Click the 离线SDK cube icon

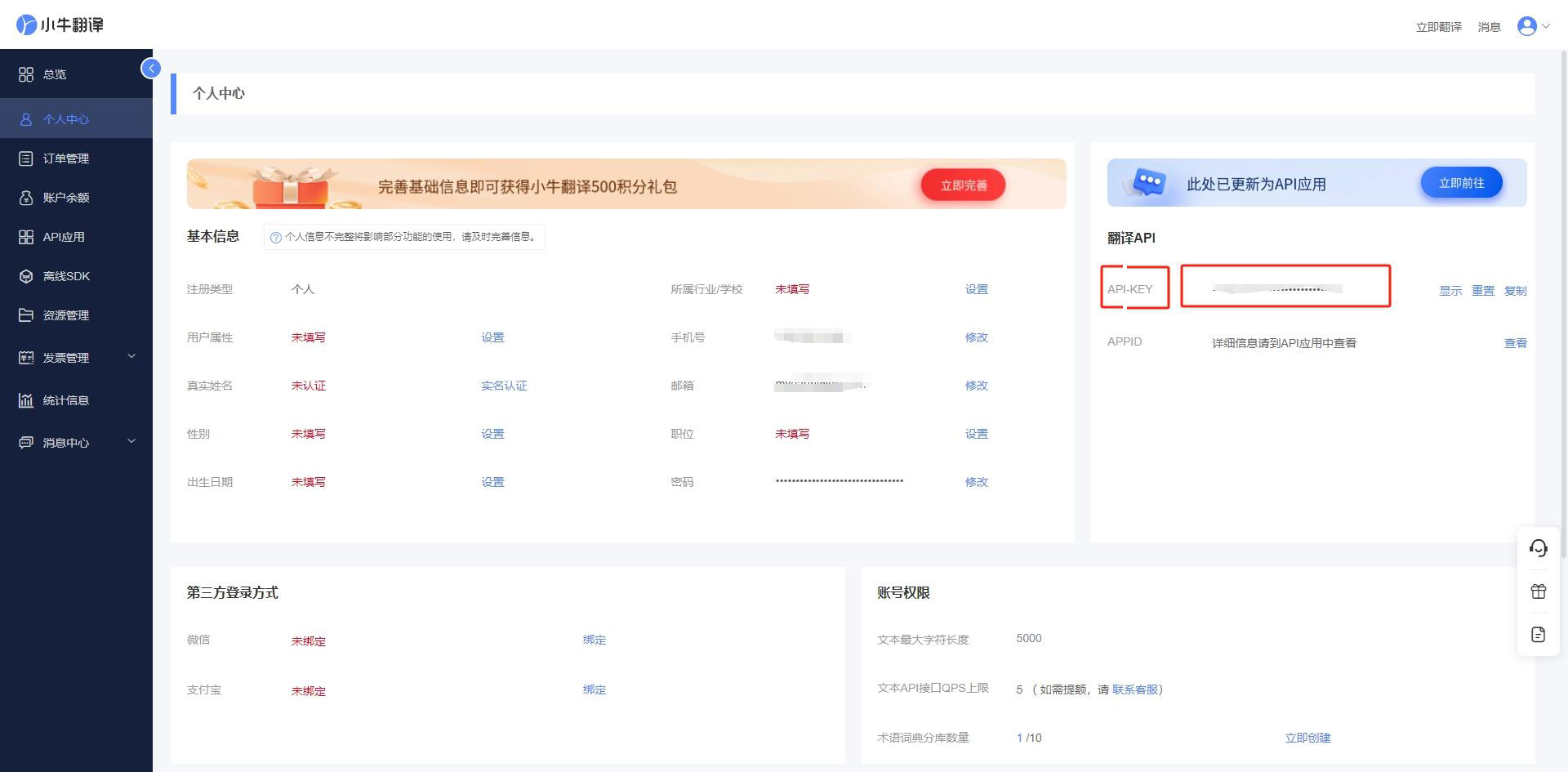[x=26, y=276]
